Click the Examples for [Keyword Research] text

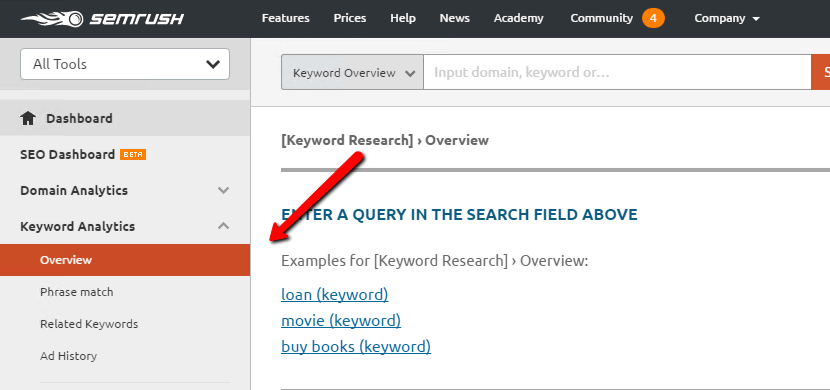pos(435,261)
